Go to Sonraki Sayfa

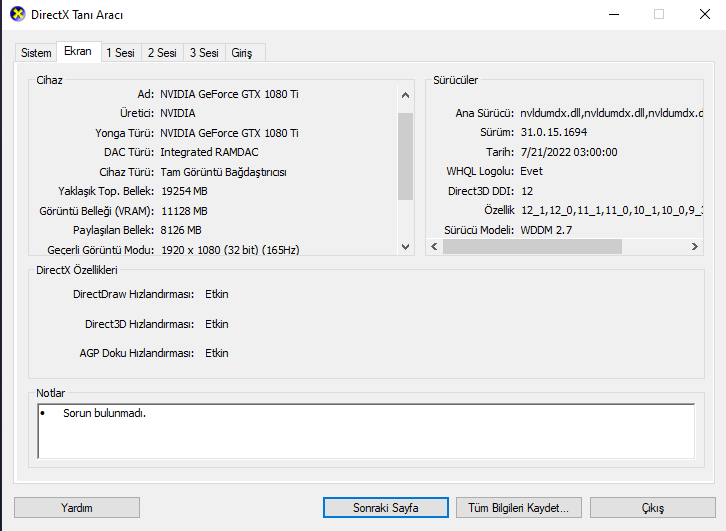point(386,508)
